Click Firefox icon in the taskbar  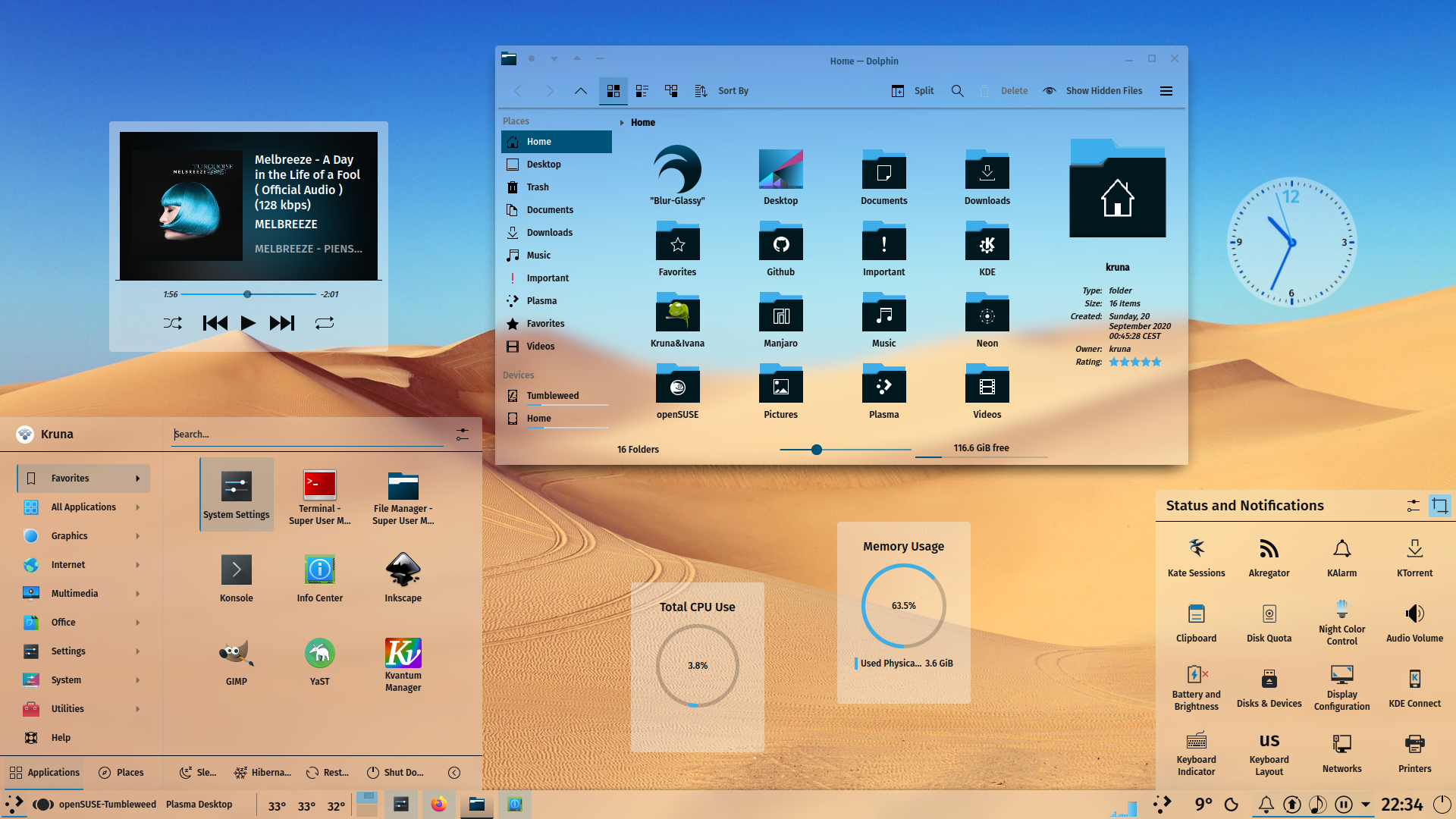click(438, 805)
